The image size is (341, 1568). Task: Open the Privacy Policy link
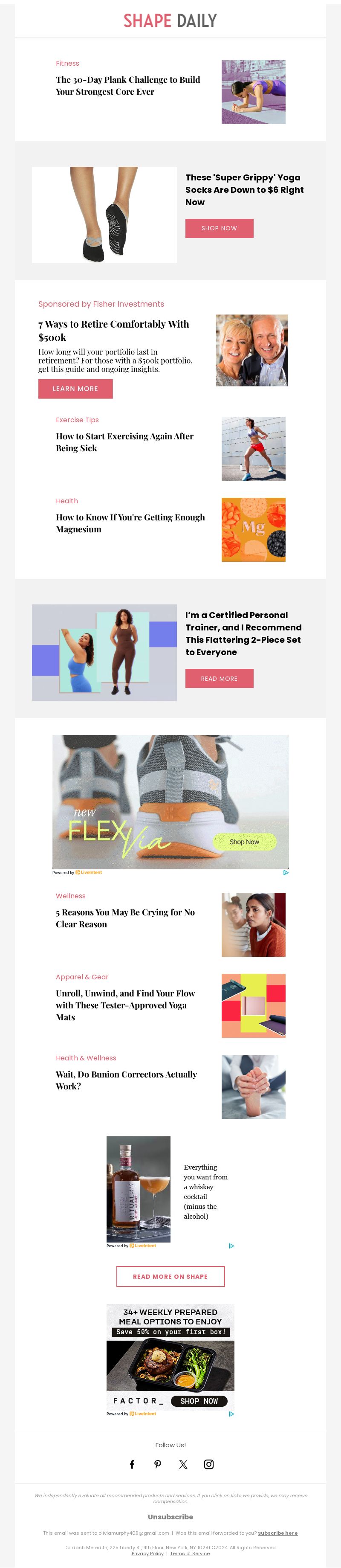pos(148,1553)
